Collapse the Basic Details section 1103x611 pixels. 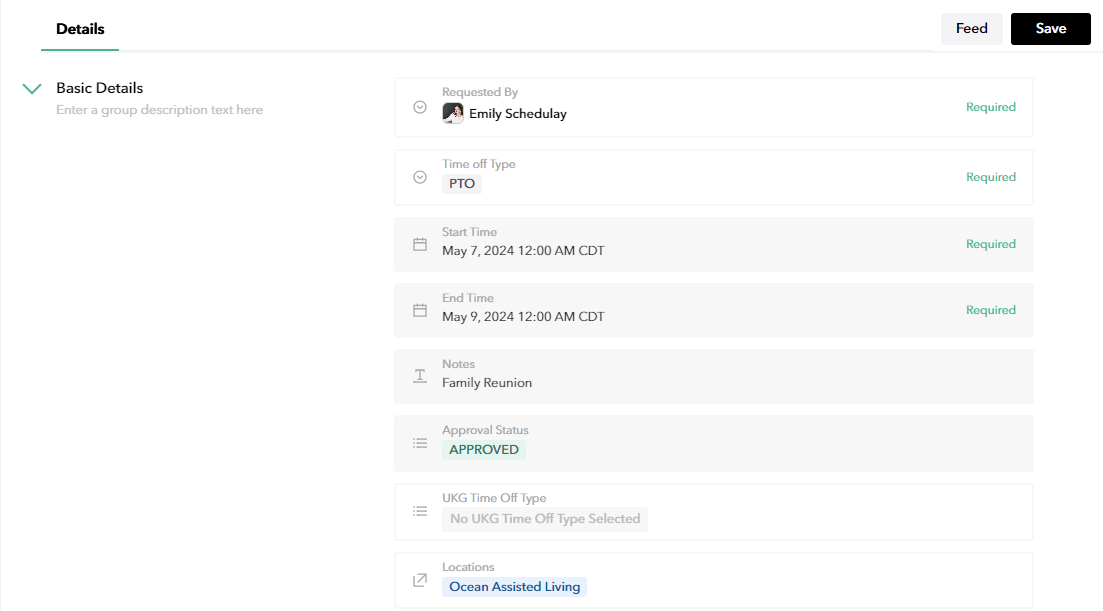[x=32, y=89]
